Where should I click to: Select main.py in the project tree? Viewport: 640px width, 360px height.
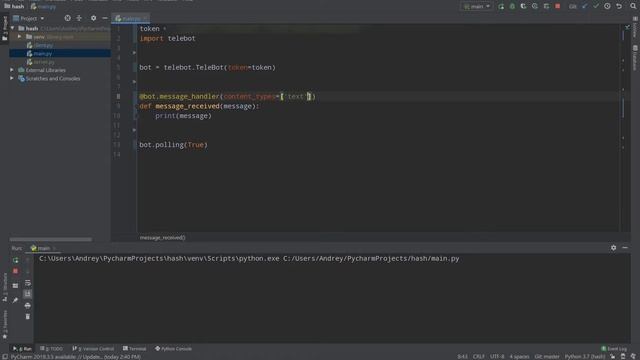[60, 53]
